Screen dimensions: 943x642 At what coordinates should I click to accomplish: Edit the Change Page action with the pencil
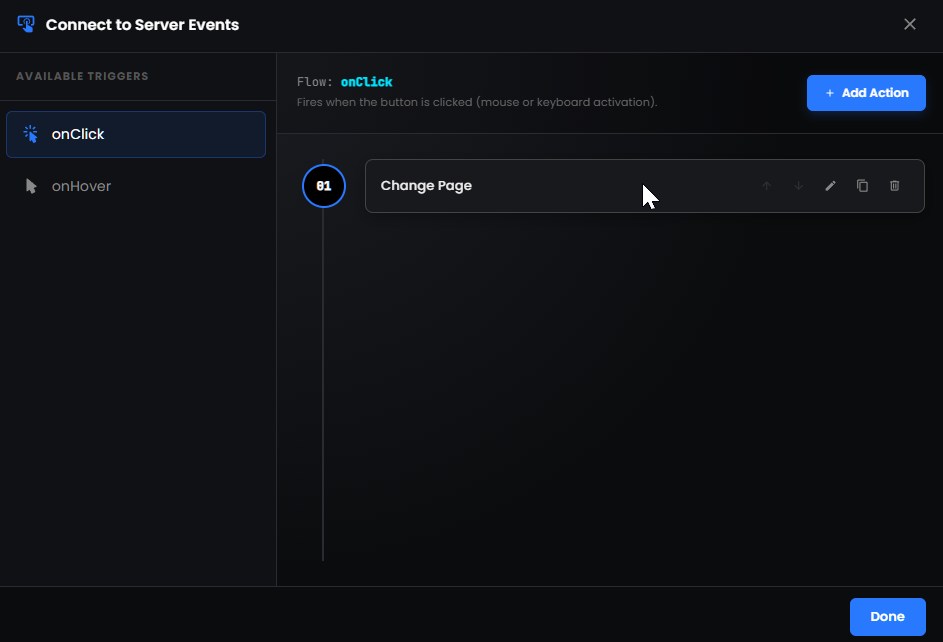pyautogui.click(x=830, y=186)
